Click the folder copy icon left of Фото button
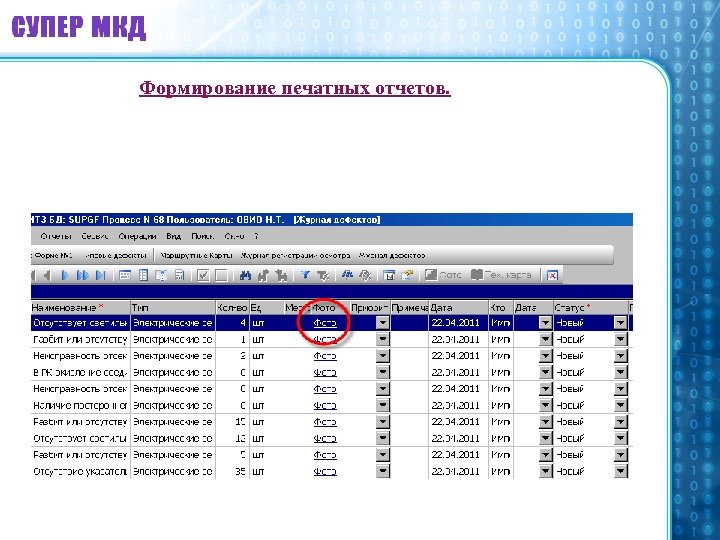The width and height of the screenshot is (720, 540). click(x=407, y=276)
